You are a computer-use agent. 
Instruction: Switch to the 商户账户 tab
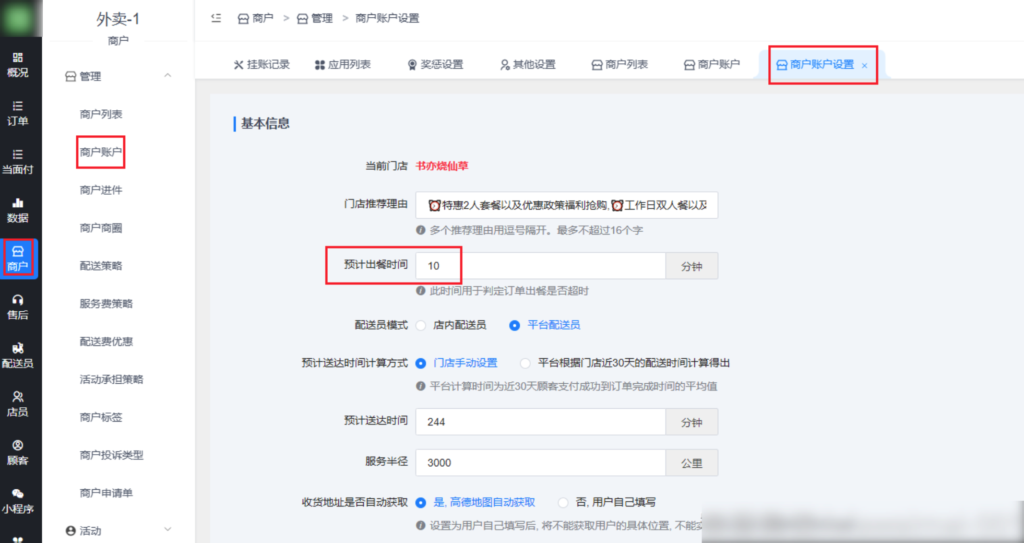[x=712, y=65]
